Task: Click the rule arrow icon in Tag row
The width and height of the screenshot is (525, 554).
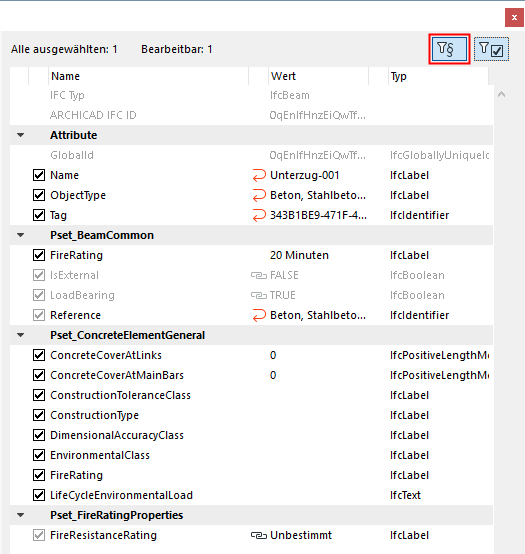Action: 259,215
